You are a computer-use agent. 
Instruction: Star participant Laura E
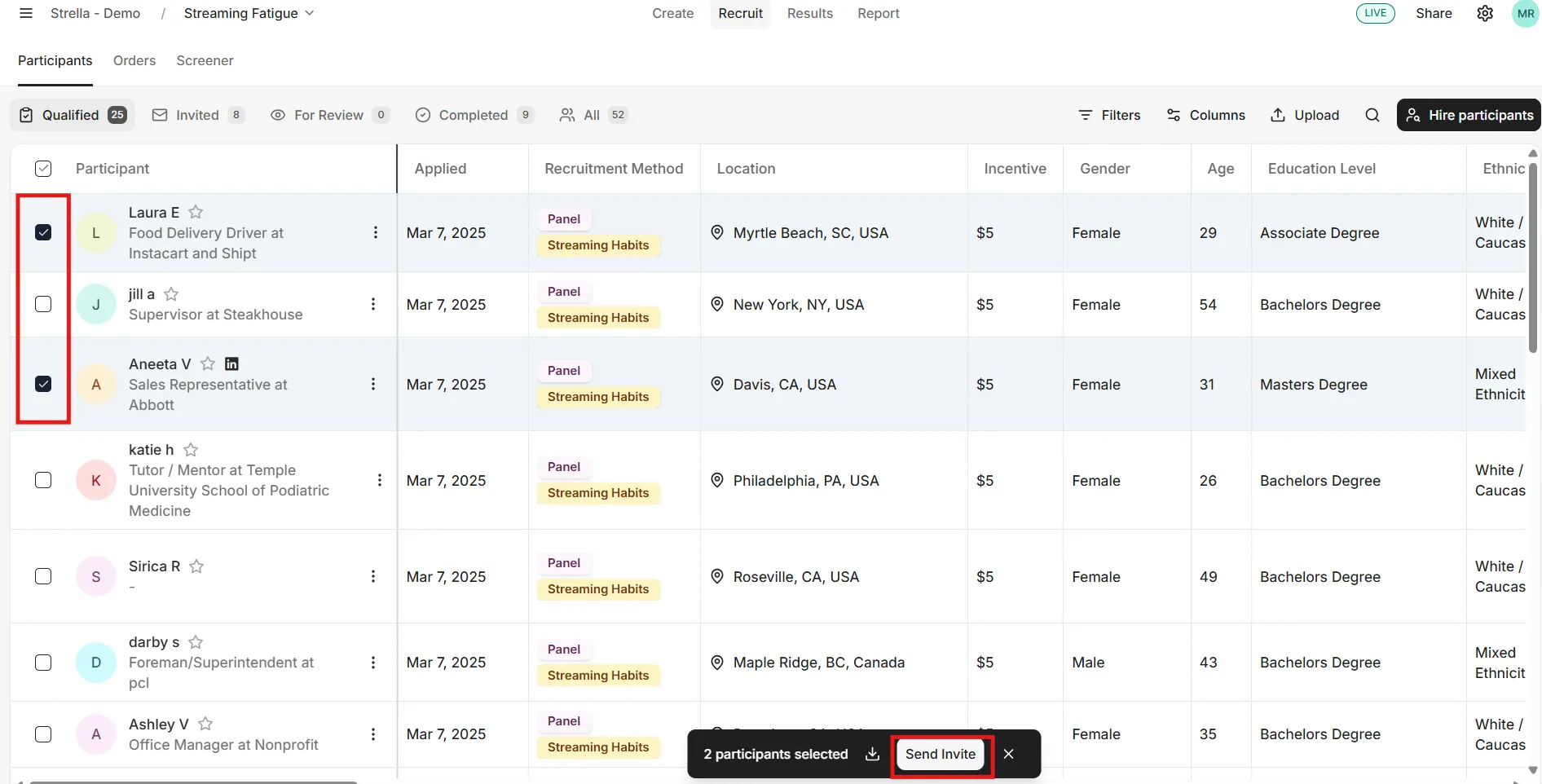coord(196,212)
